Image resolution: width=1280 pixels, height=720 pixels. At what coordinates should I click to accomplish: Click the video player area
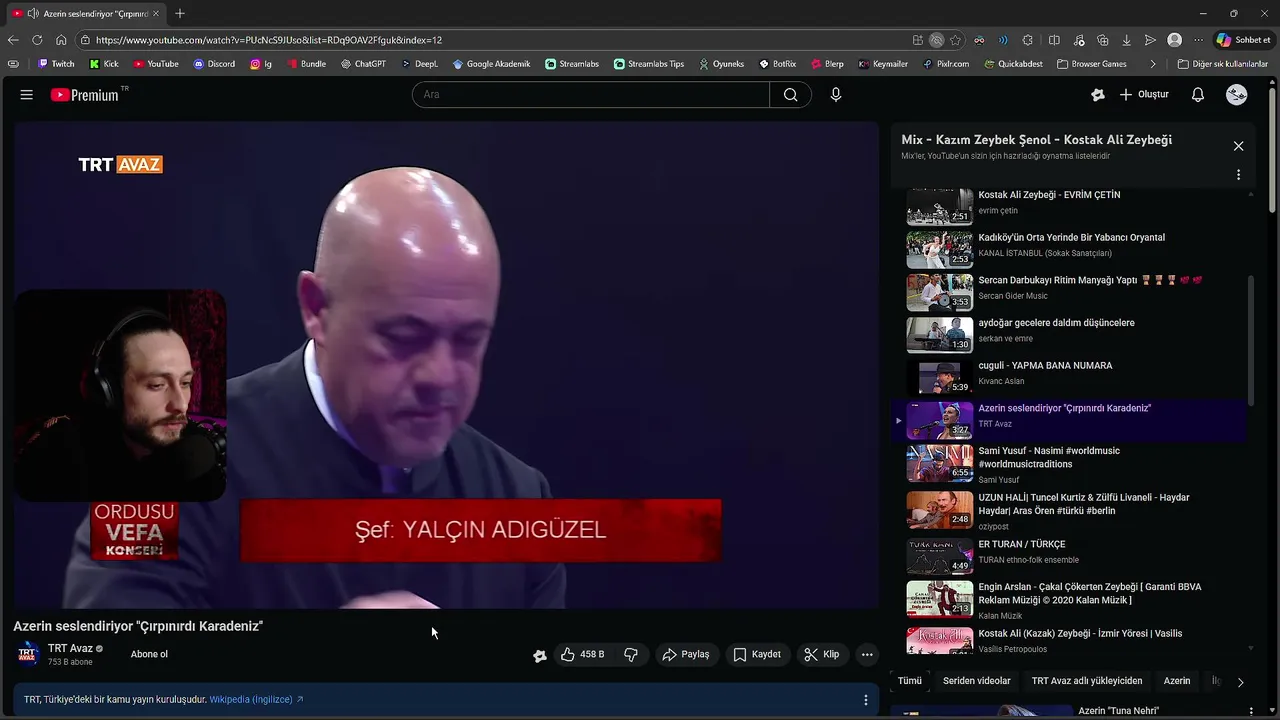[x=446, y=365]
